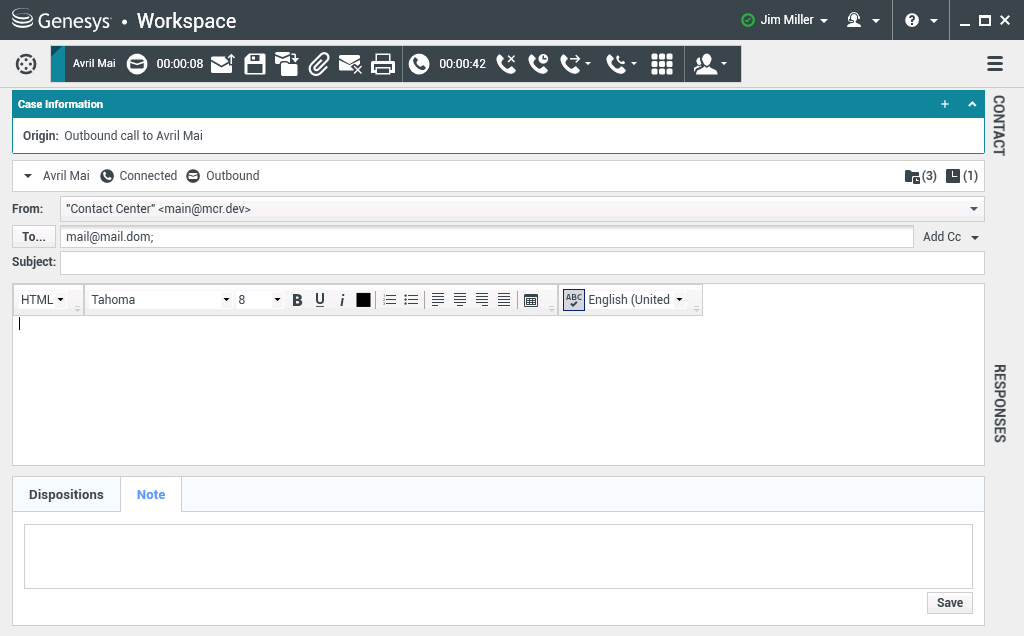Screen dimensions: 1024x636
Task: Toggle bold text formatting
Action: coord(297,300)
